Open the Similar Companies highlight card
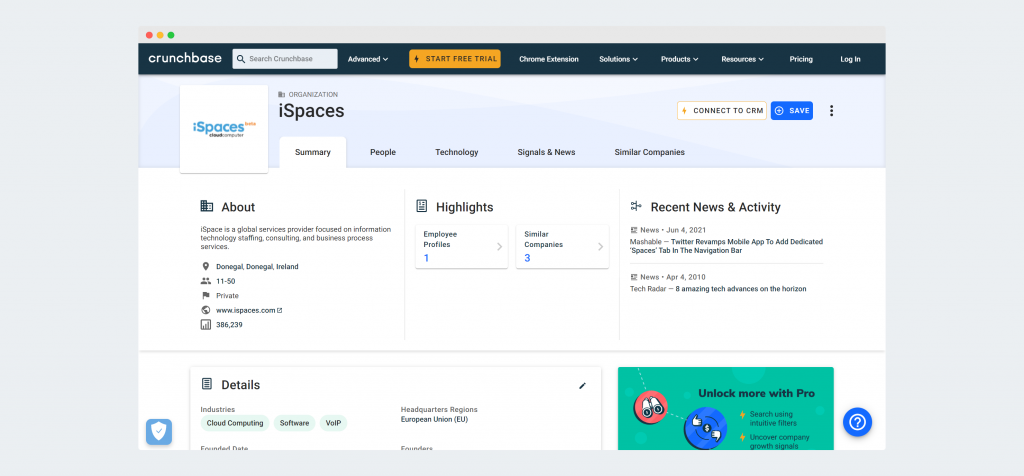This screenshot has height=476, width=1024. pos(562,246)
